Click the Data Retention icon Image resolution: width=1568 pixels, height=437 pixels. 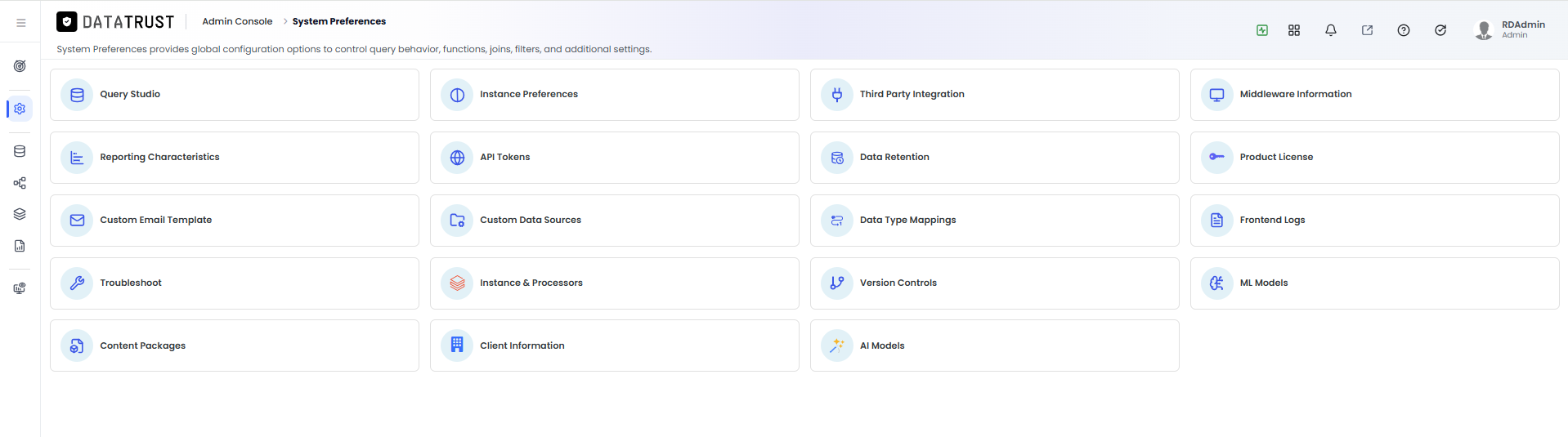pos(837,158)
